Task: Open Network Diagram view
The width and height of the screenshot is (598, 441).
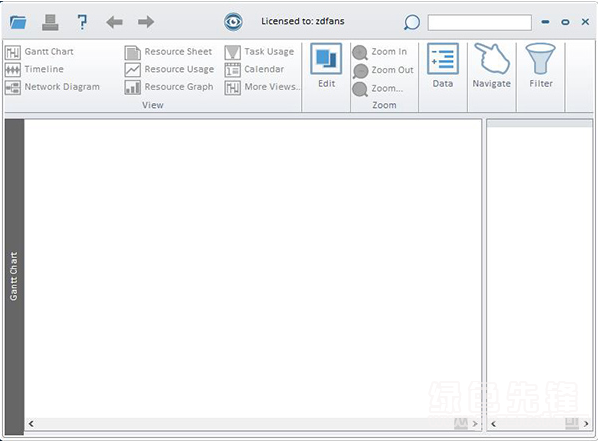Action: (x=52, y=87)
